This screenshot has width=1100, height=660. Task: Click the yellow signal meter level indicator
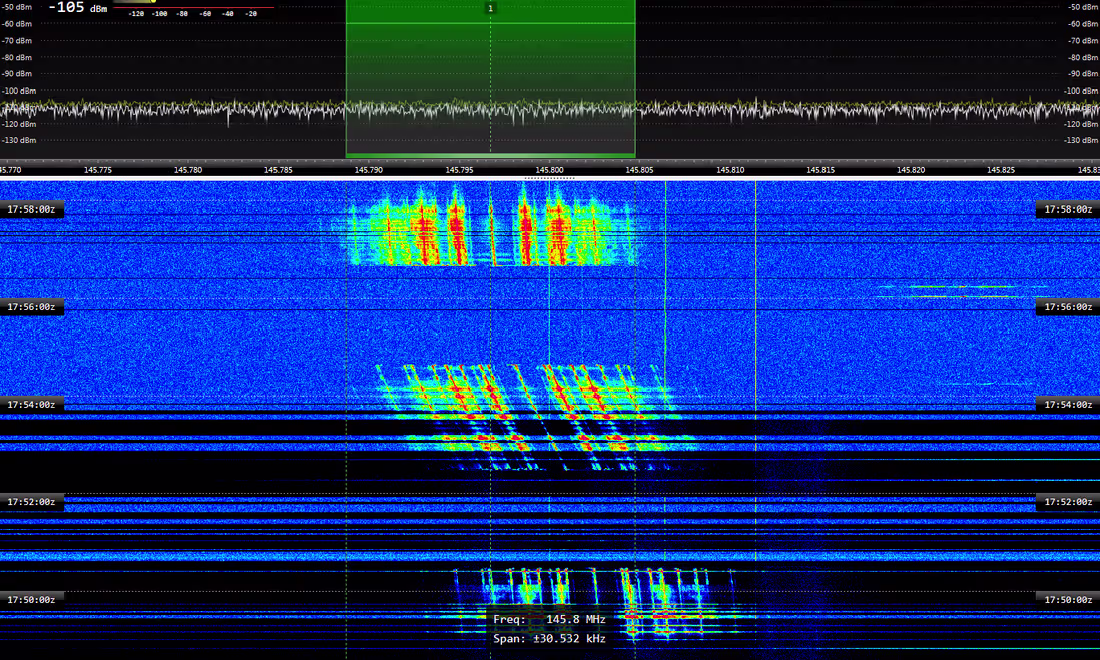coord(153,1)
